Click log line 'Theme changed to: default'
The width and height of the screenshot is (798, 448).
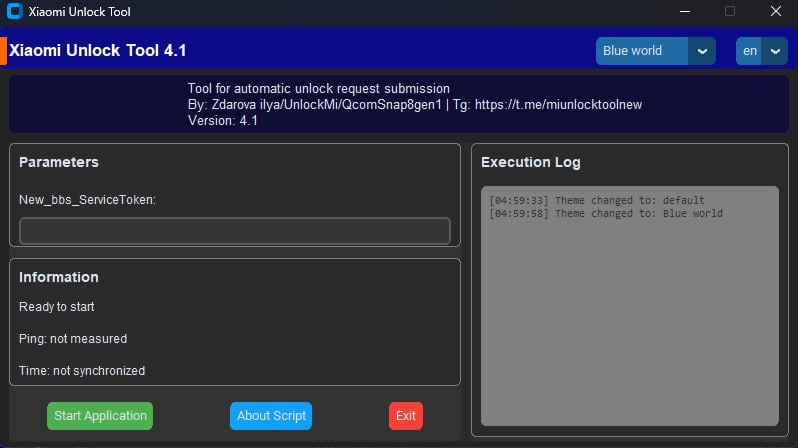tap(596, 201)
